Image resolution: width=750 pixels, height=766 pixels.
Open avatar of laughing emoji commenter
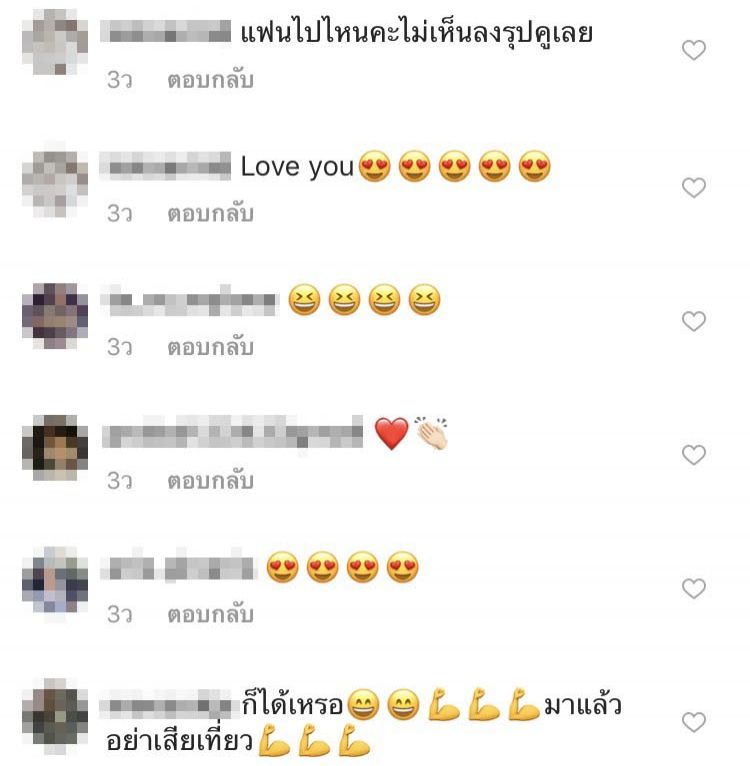point(55,315)
